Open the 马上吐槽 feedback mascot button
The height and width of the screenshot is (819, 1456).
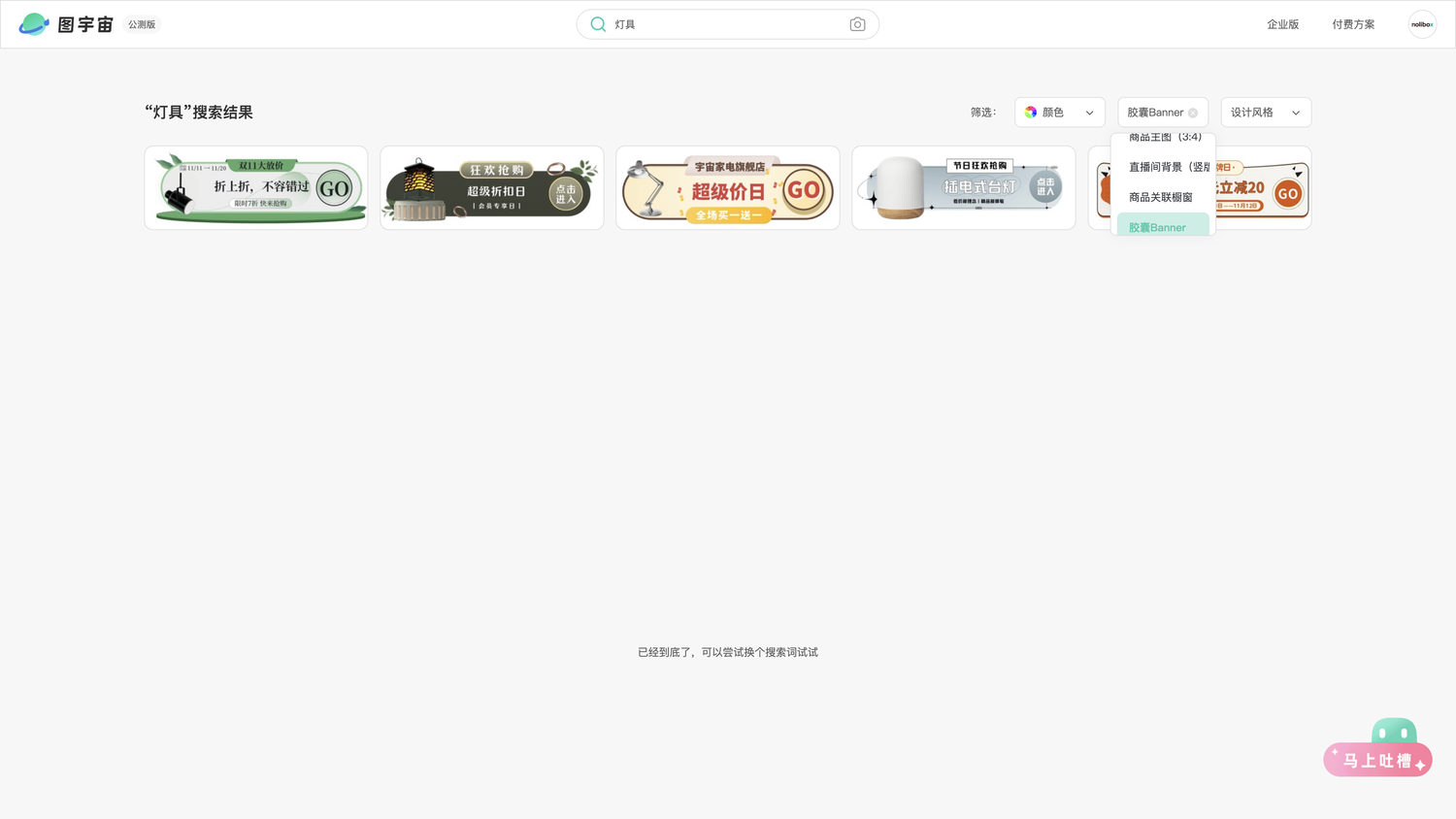[1377, 748]
